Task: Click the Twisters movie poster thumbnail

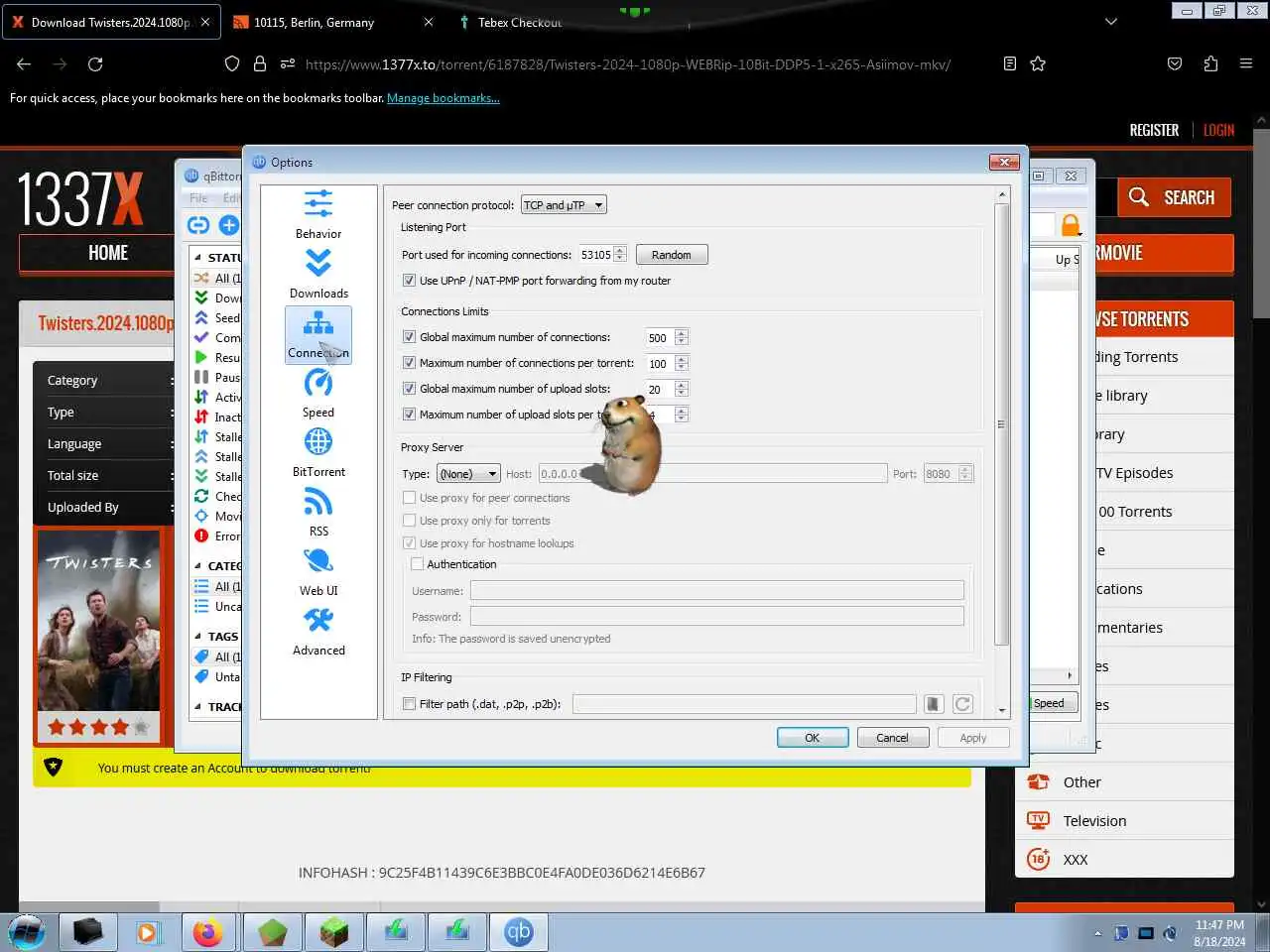Action: (98, 621)
